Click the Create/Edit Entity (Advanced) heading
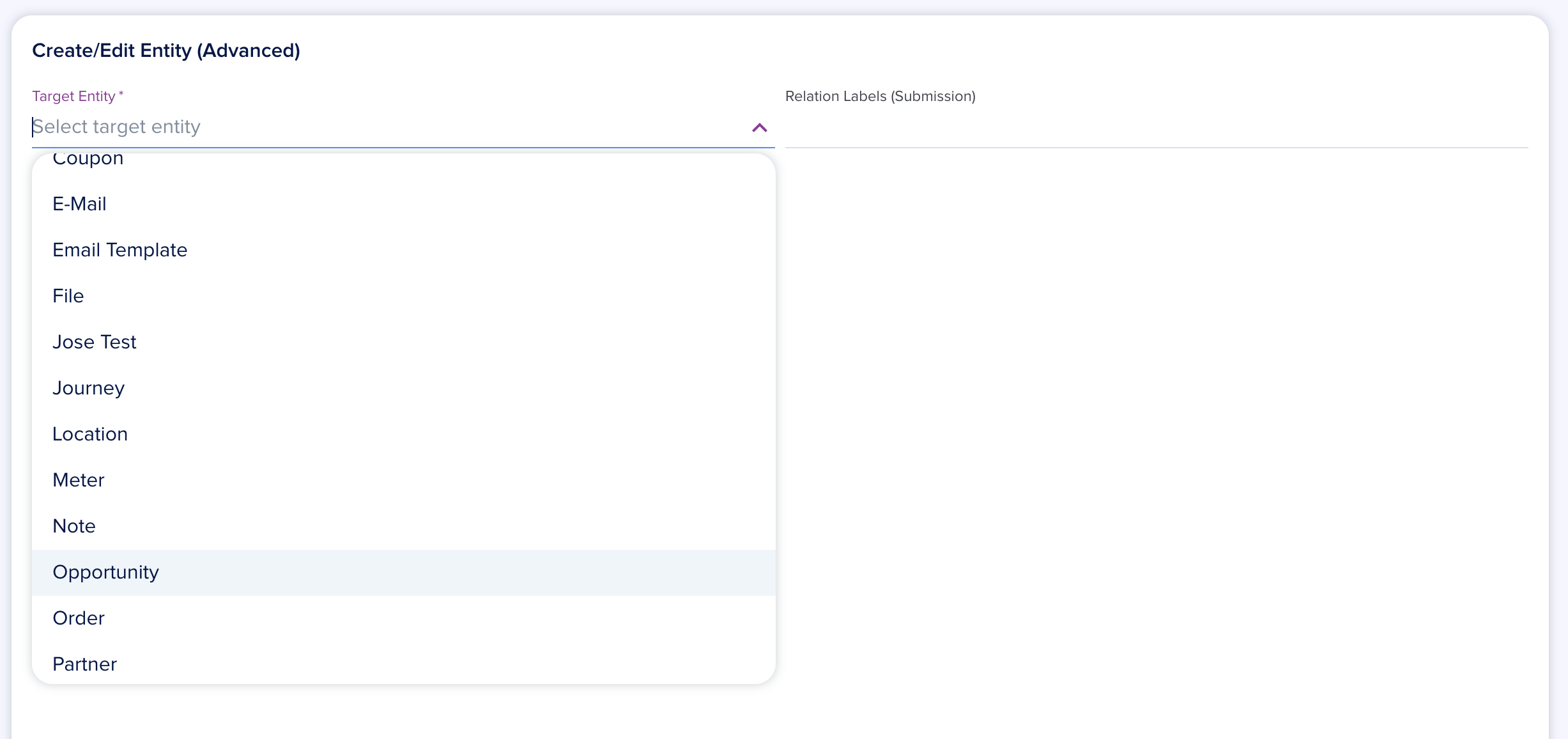 pyautogui.click(x=166, y=51)
